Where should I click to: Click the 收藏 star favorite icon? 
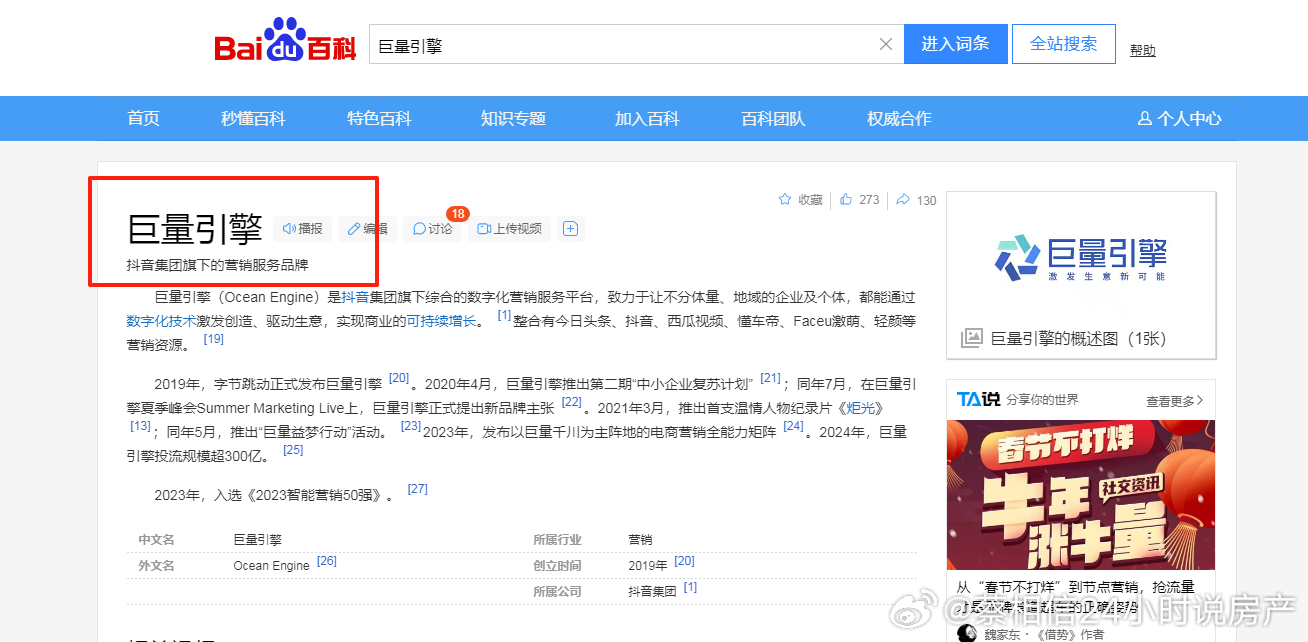coord(785,200)
